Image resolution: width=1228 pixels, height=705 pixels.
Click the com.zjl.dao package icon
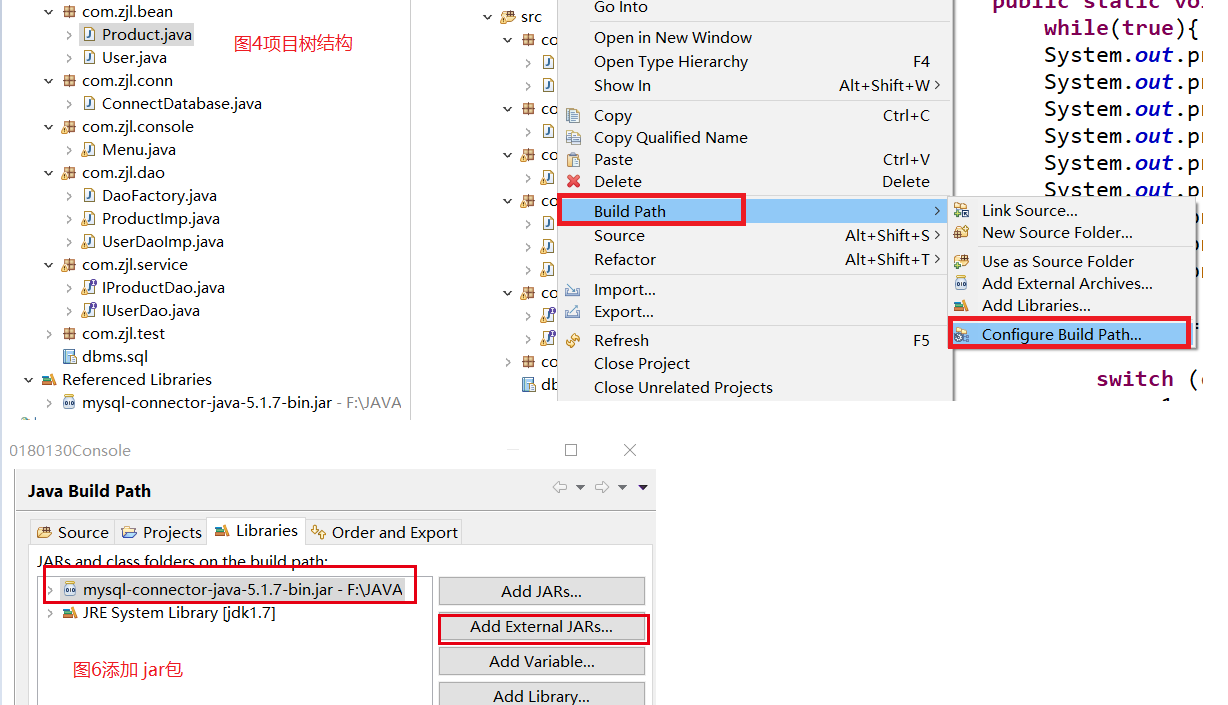point(69,173)
